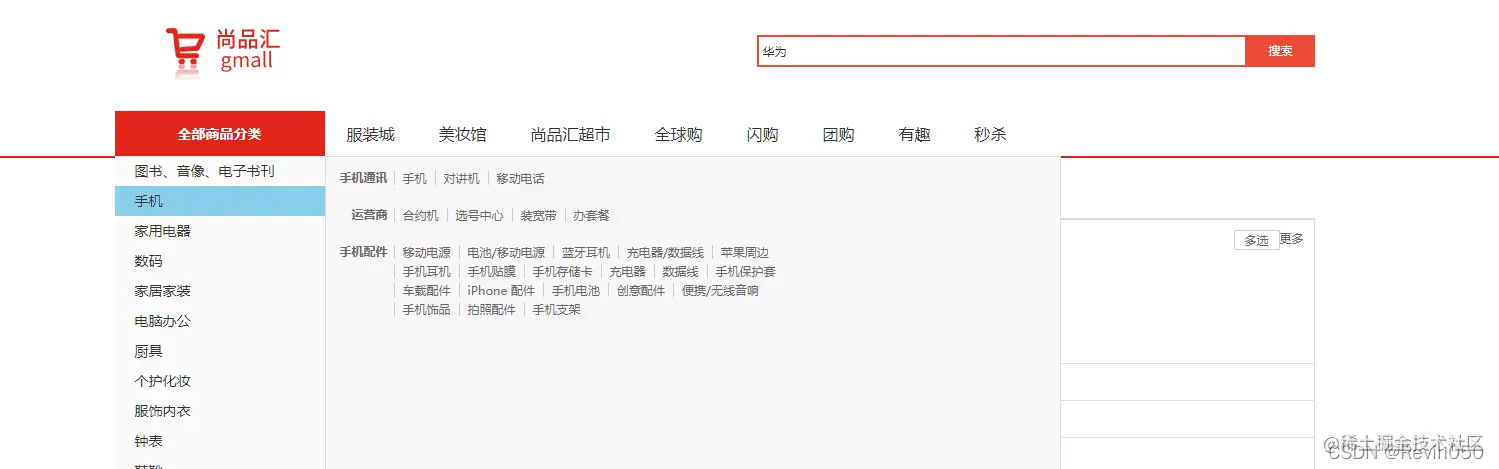This screenshot has width=1499, height=469.
Task: Click the 手机配件 group heading
Action: (363, 252)
